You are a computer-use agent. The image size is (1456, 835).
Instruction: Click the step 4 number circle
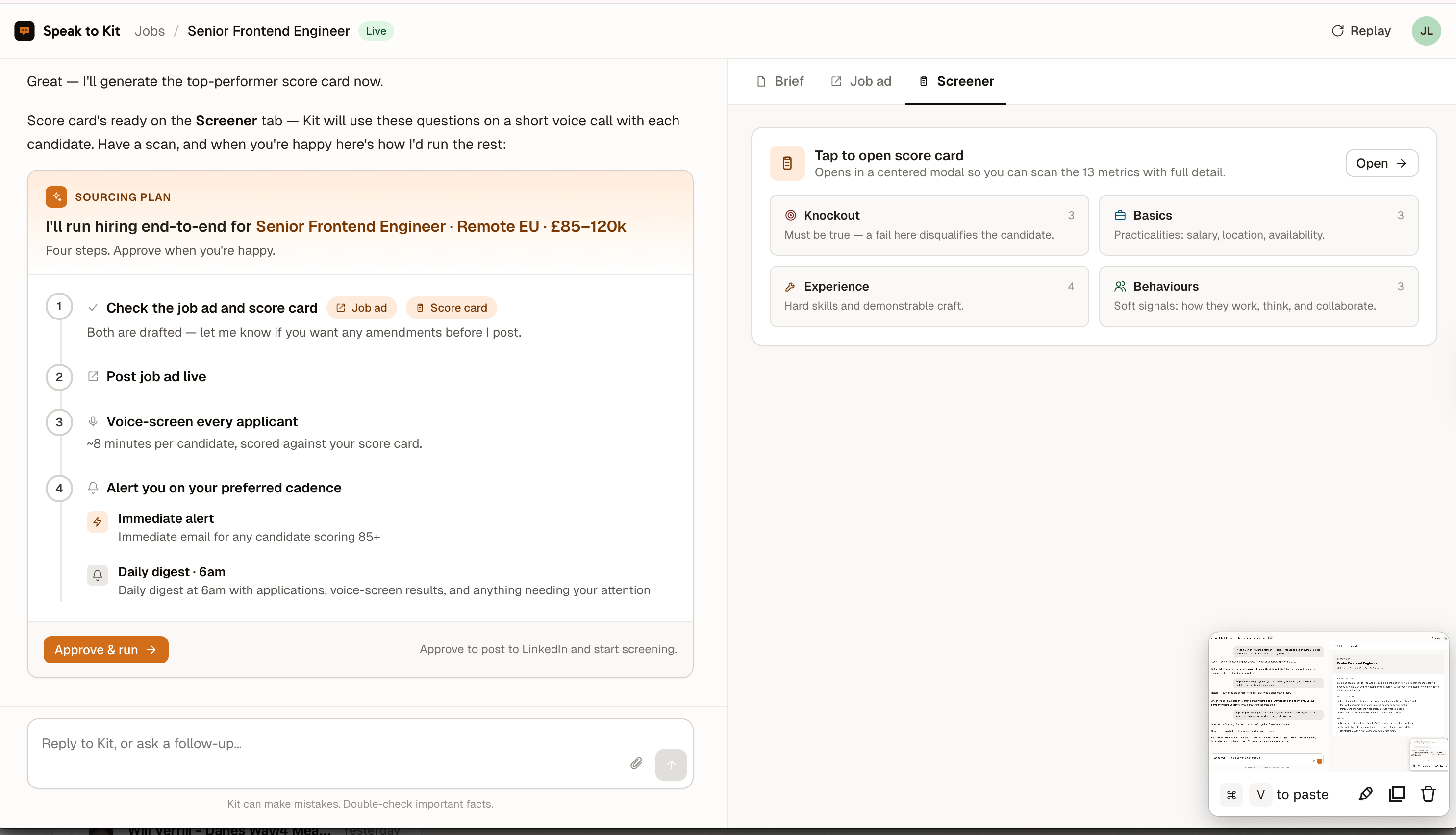59,489
